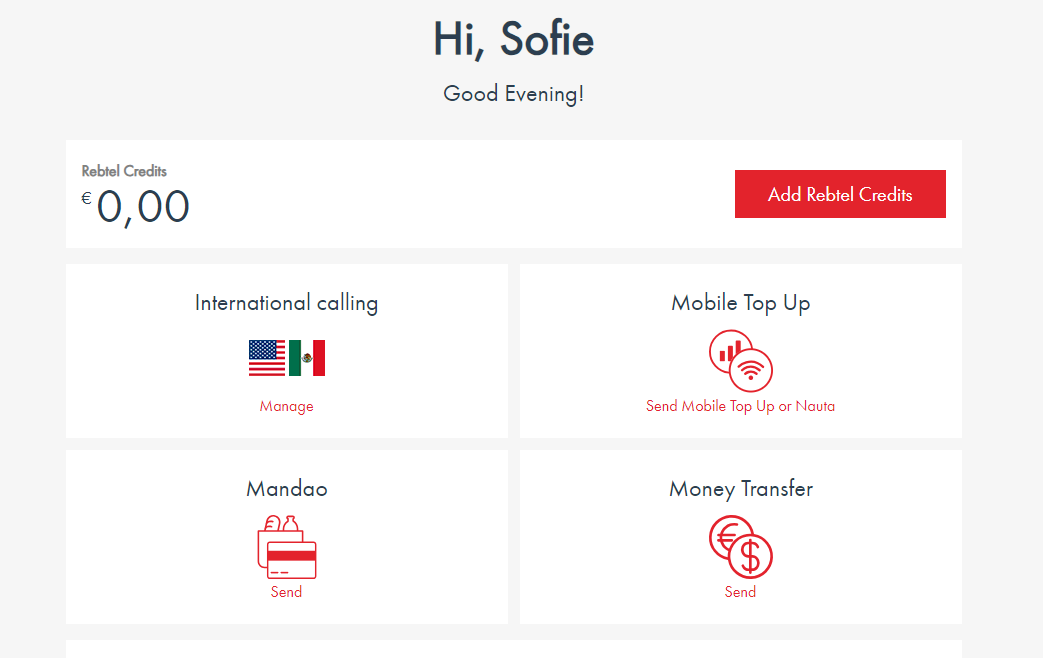
Task: Click the Good Evening! subtitle text
Action: pos(513,94)
